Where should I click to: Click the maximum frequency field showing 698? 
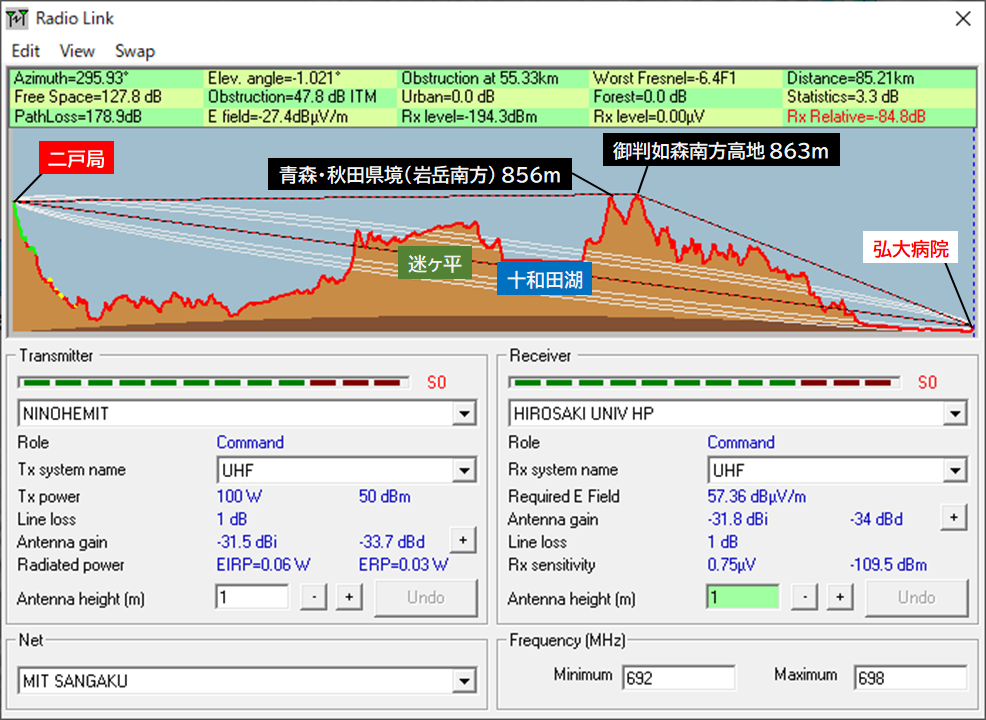point(910,678)
